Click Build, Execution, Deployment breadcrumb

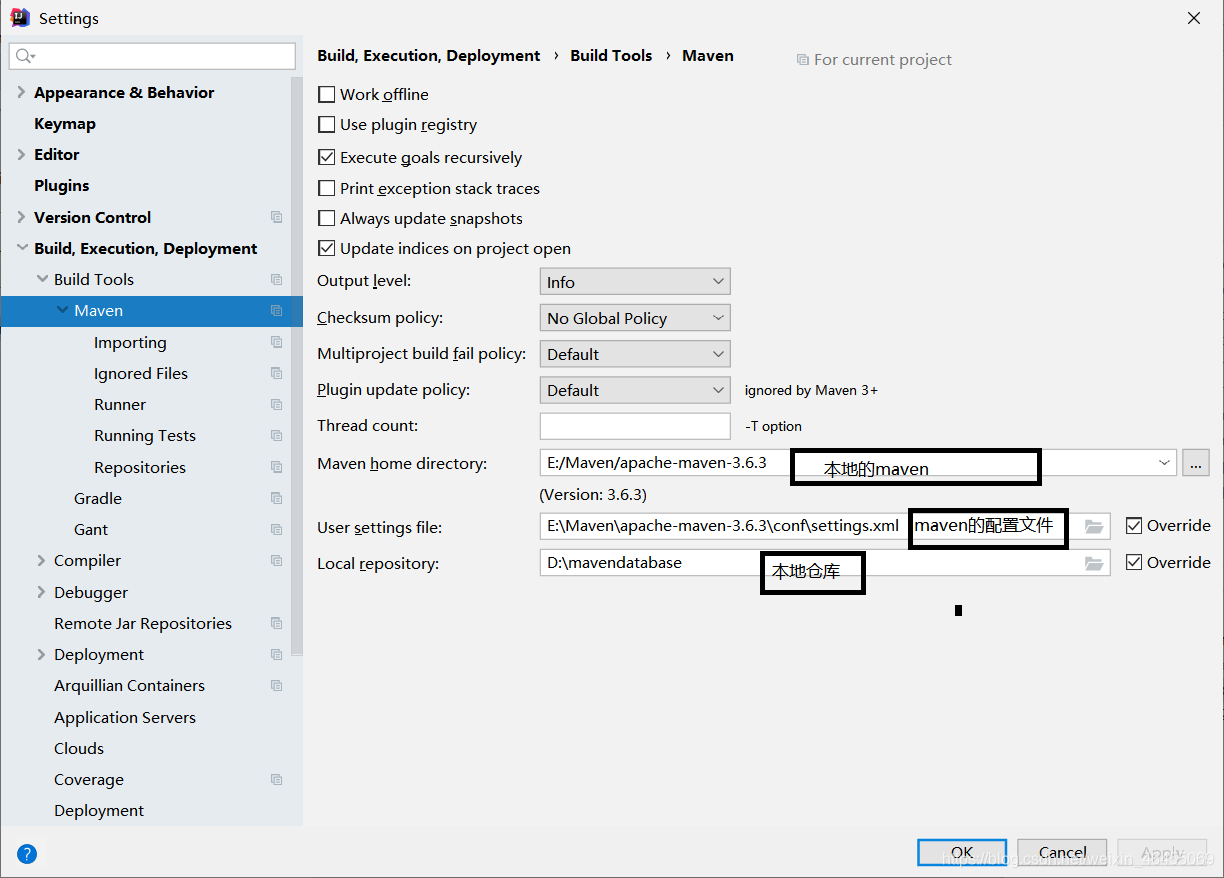[x=429, y=56]
